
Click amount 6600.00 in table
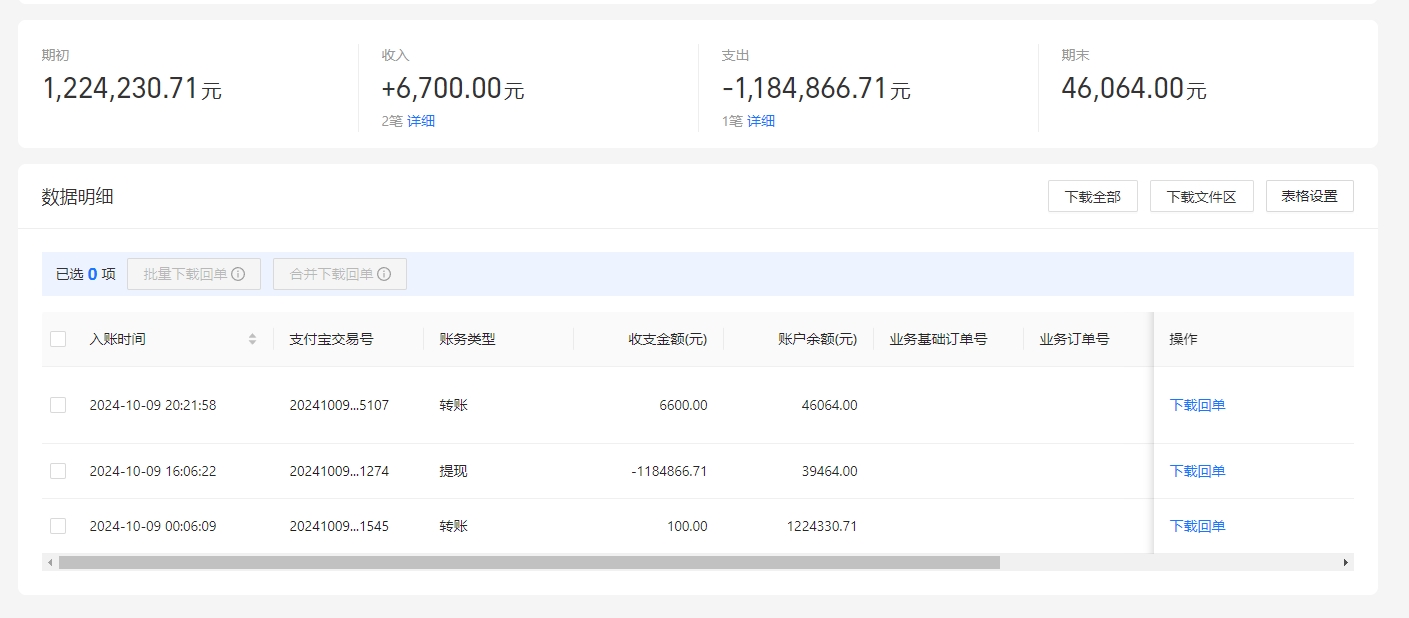(x=684, y=405)
